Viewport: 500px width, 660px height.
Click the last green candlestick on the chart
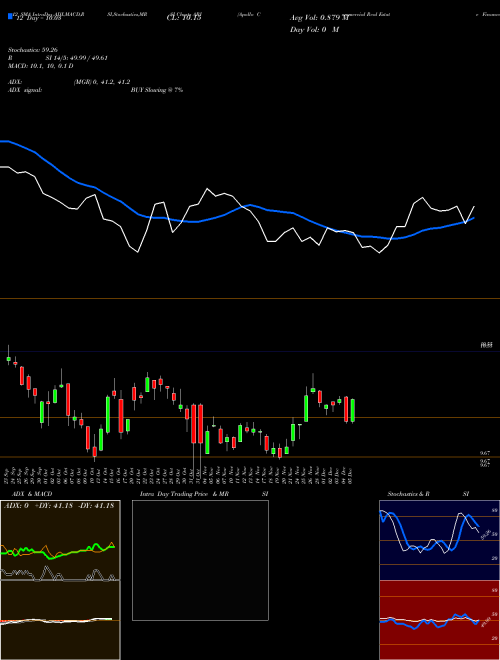(x=353, y=410)
